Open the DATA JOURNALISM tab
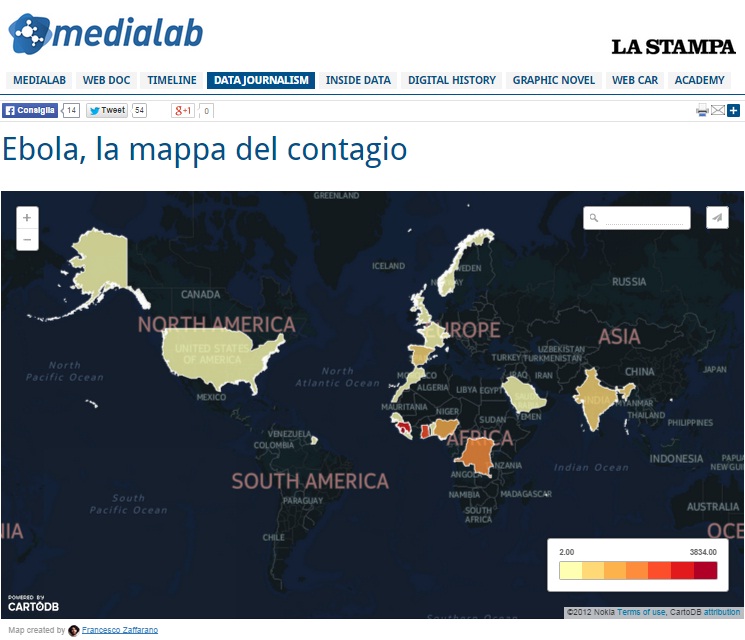This screenshot has height=640, width=745. 261,80
